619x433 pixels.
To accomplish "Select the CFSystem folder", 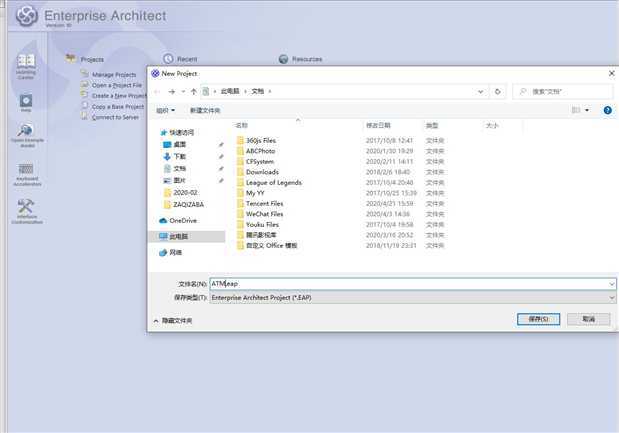I will pos(259,162).
